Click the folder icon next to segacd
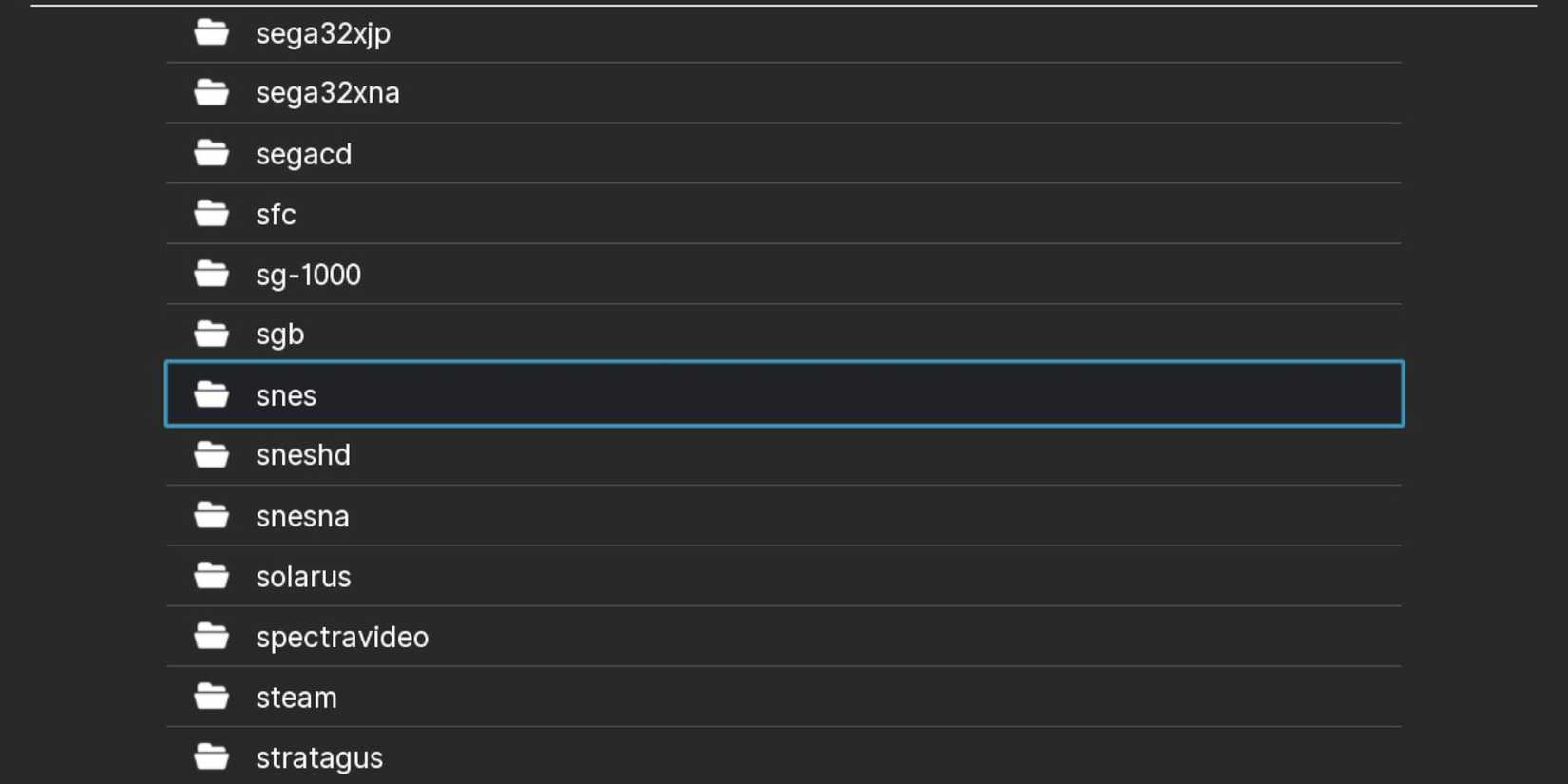This screenshot has width=1568, height=784. (x=211, y=153)
